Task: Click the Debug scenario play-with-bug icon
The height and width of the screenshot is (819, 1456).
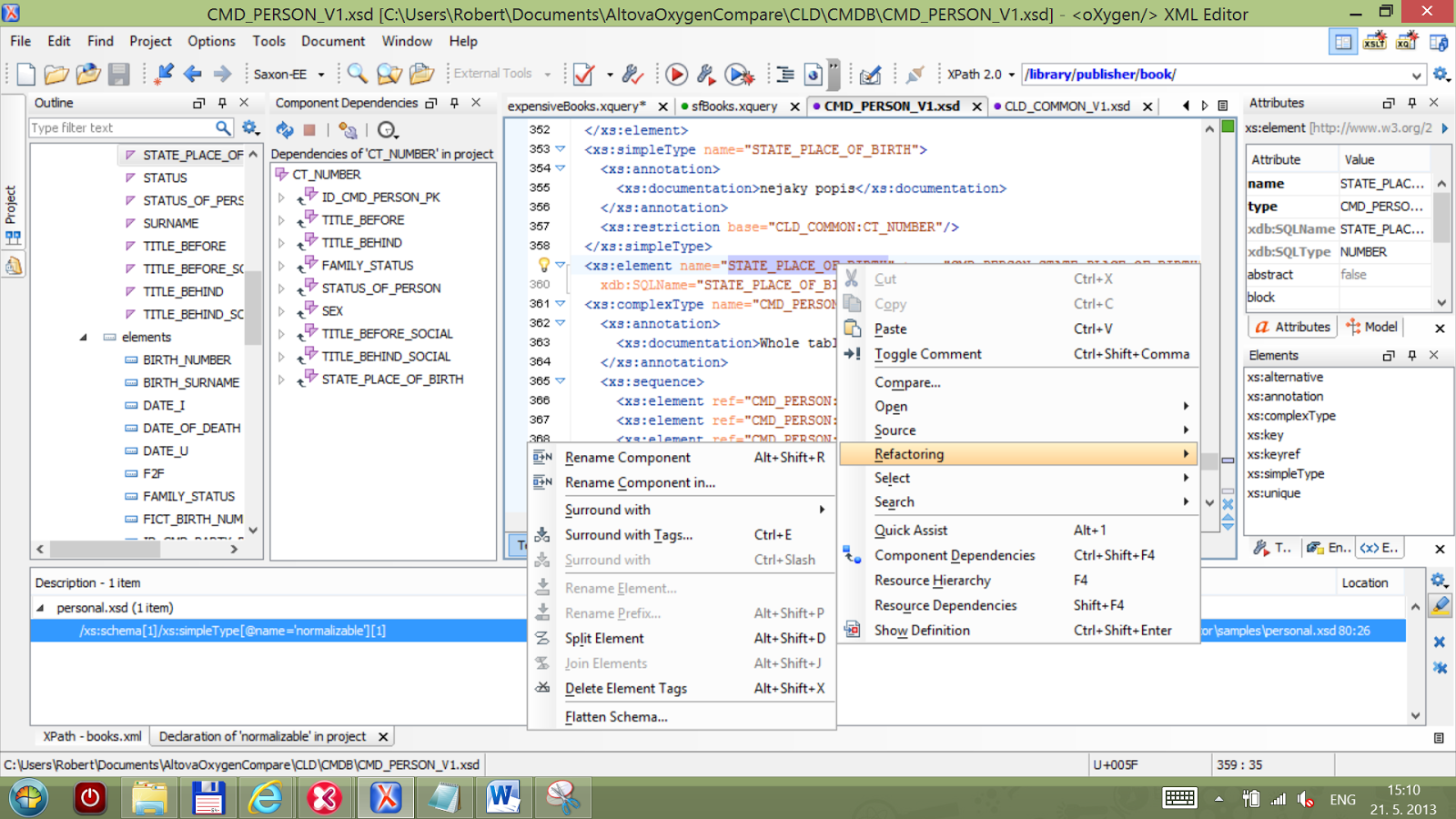Action: (x=739, y=74)
